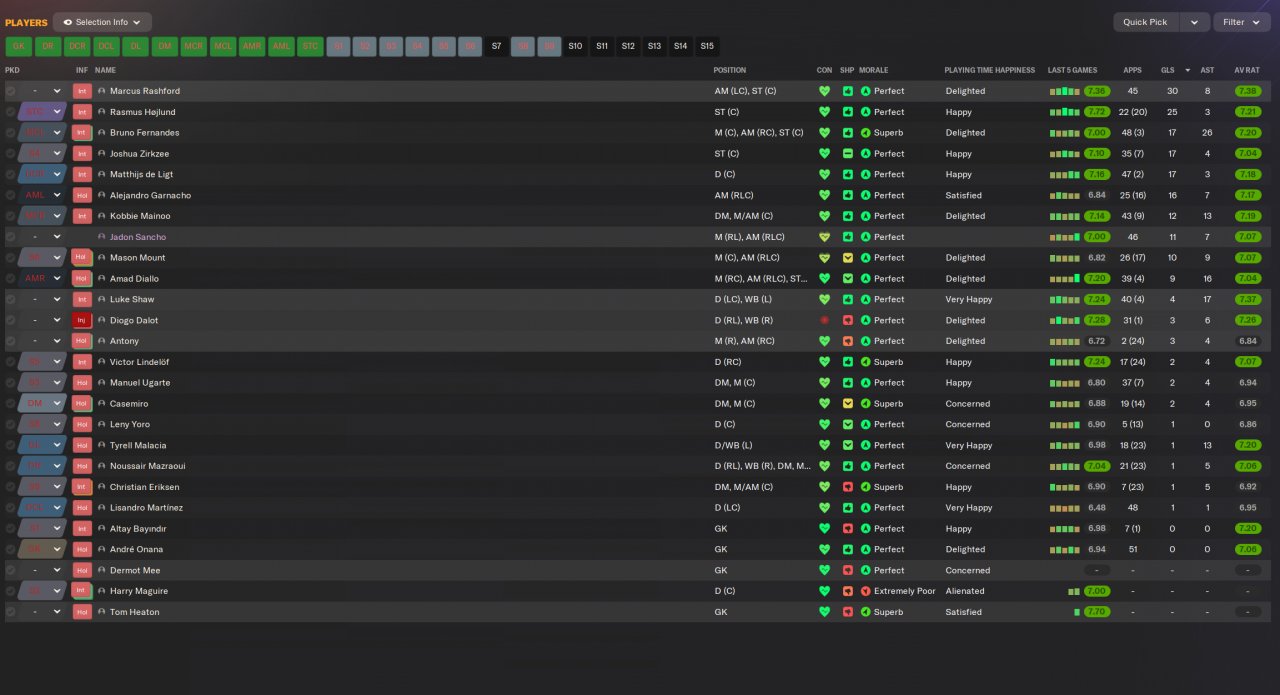Open Marcus Rashford's player profile
Screen dimensions: 1280x695
(x=145, y=91)
